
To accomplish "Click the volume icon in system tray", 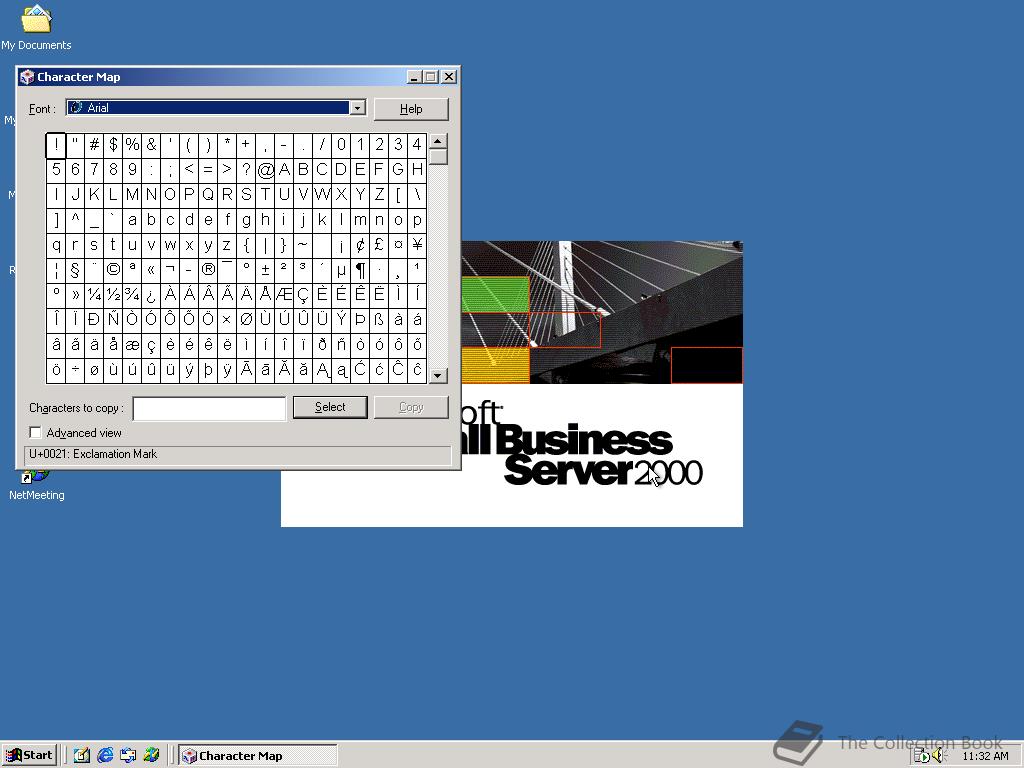I will tap(938, 756).
